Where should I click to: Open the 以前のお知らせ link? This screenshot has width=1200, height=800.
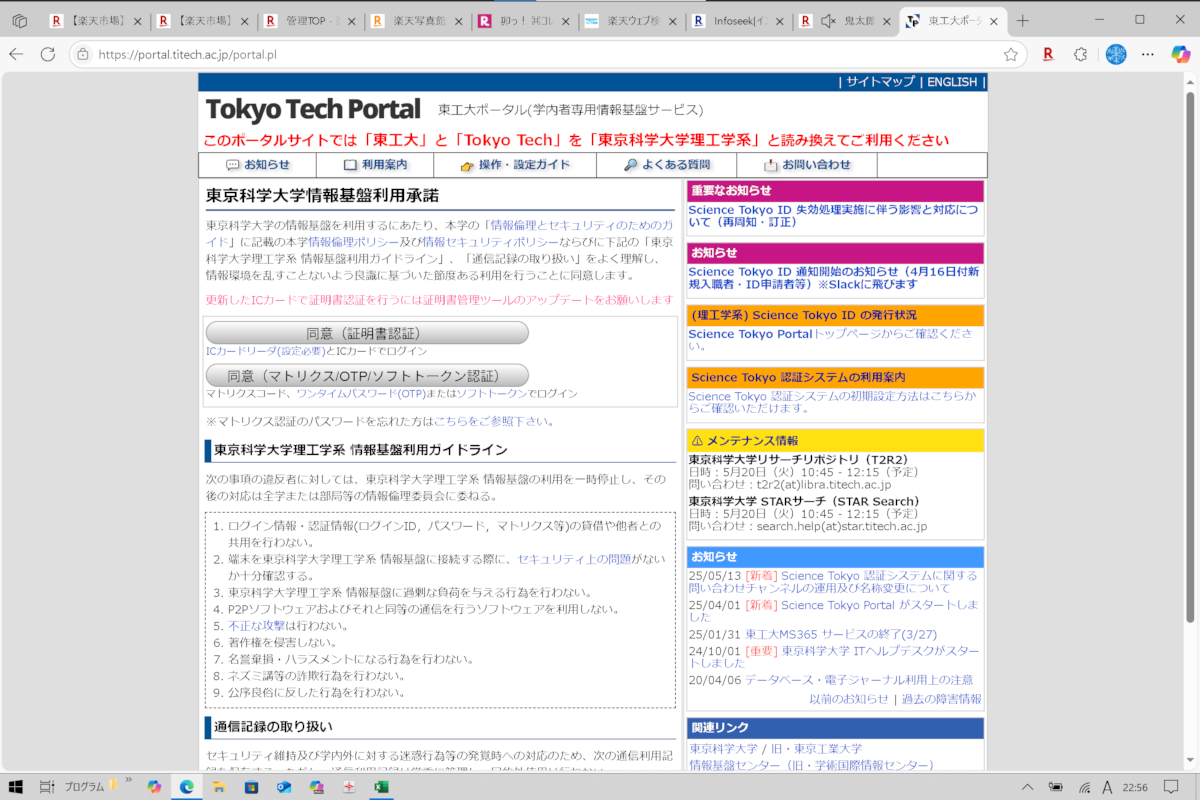click(x=848, y=699)
